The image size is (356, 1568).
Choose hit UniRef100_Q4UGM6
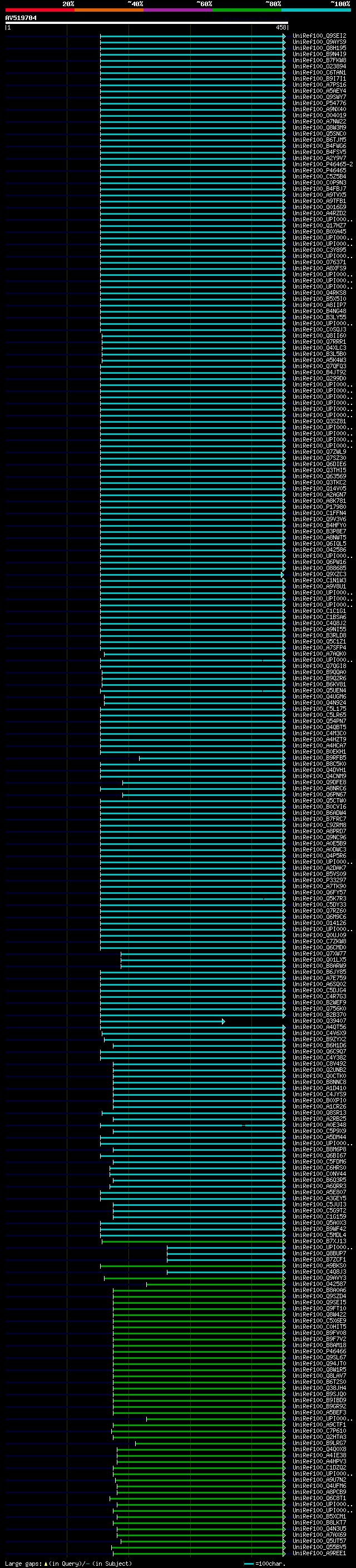(x=319, y=696)
